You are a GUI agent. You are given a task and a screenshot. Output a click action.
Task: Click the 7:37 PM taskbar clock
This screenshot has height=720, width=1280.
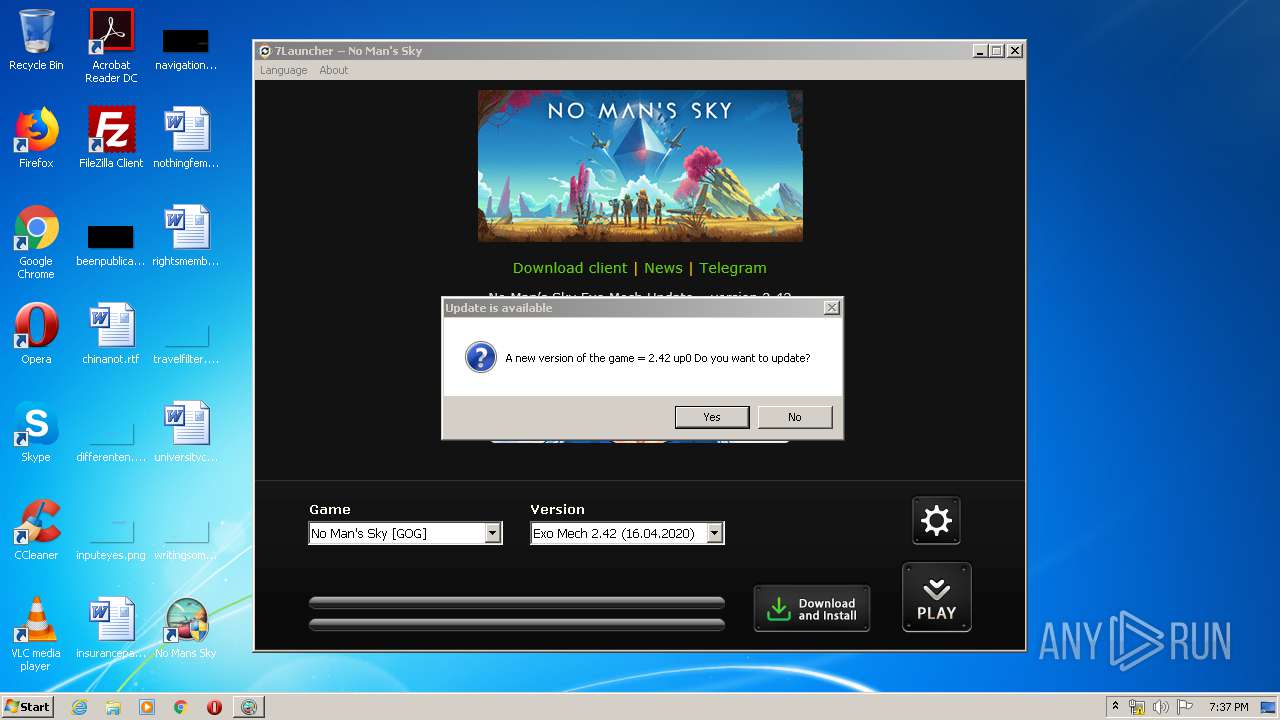pos(1228,707)
